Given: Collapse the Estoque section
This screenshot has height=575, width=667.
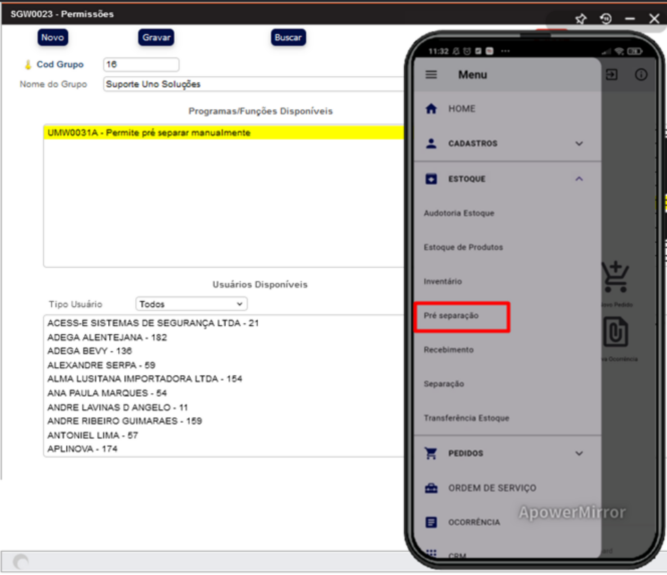Looking at the screenshot, I should click(x=579, y=179).
